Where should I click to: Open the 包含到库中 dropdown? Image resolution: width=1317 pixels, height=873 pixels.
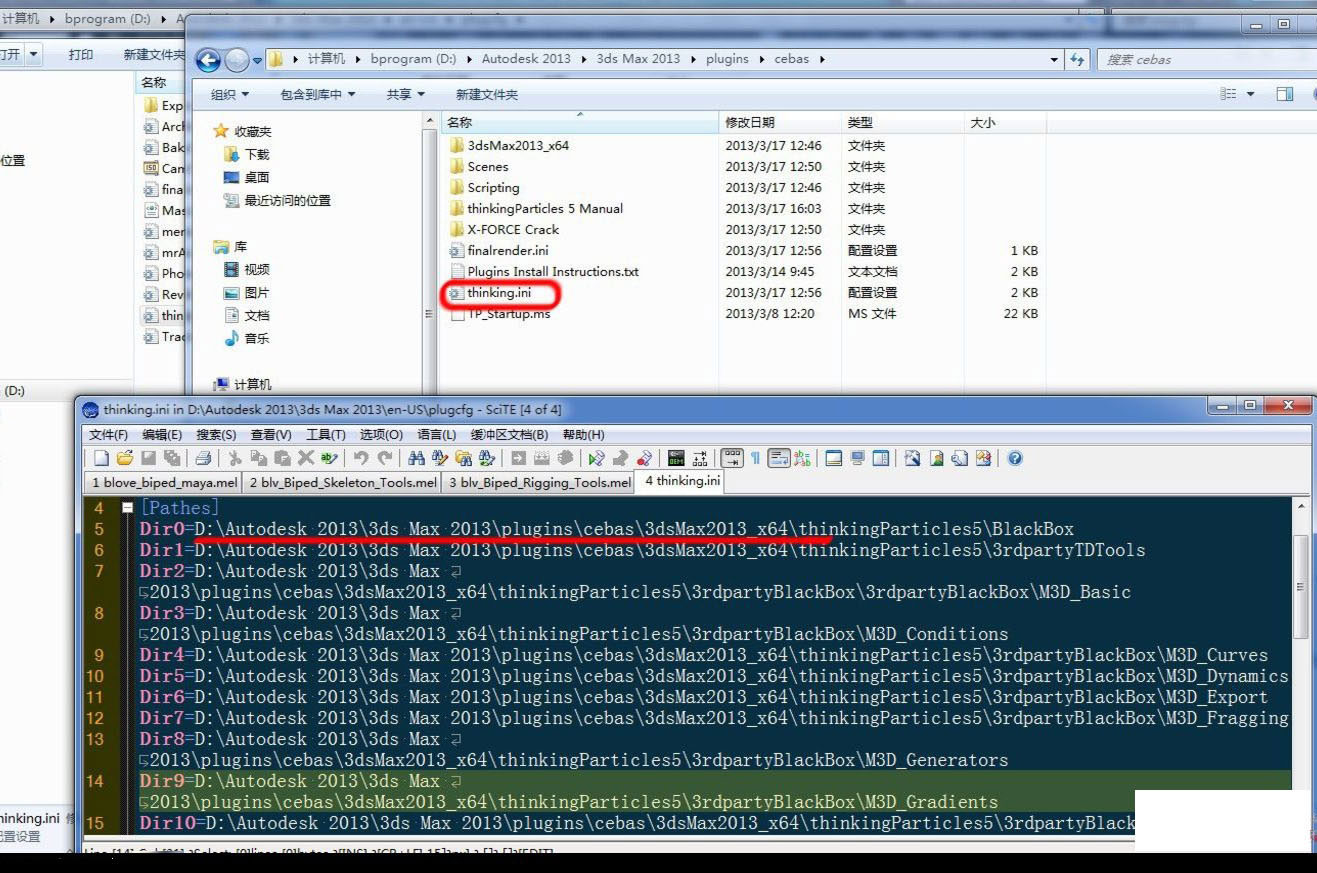(318, 94)
